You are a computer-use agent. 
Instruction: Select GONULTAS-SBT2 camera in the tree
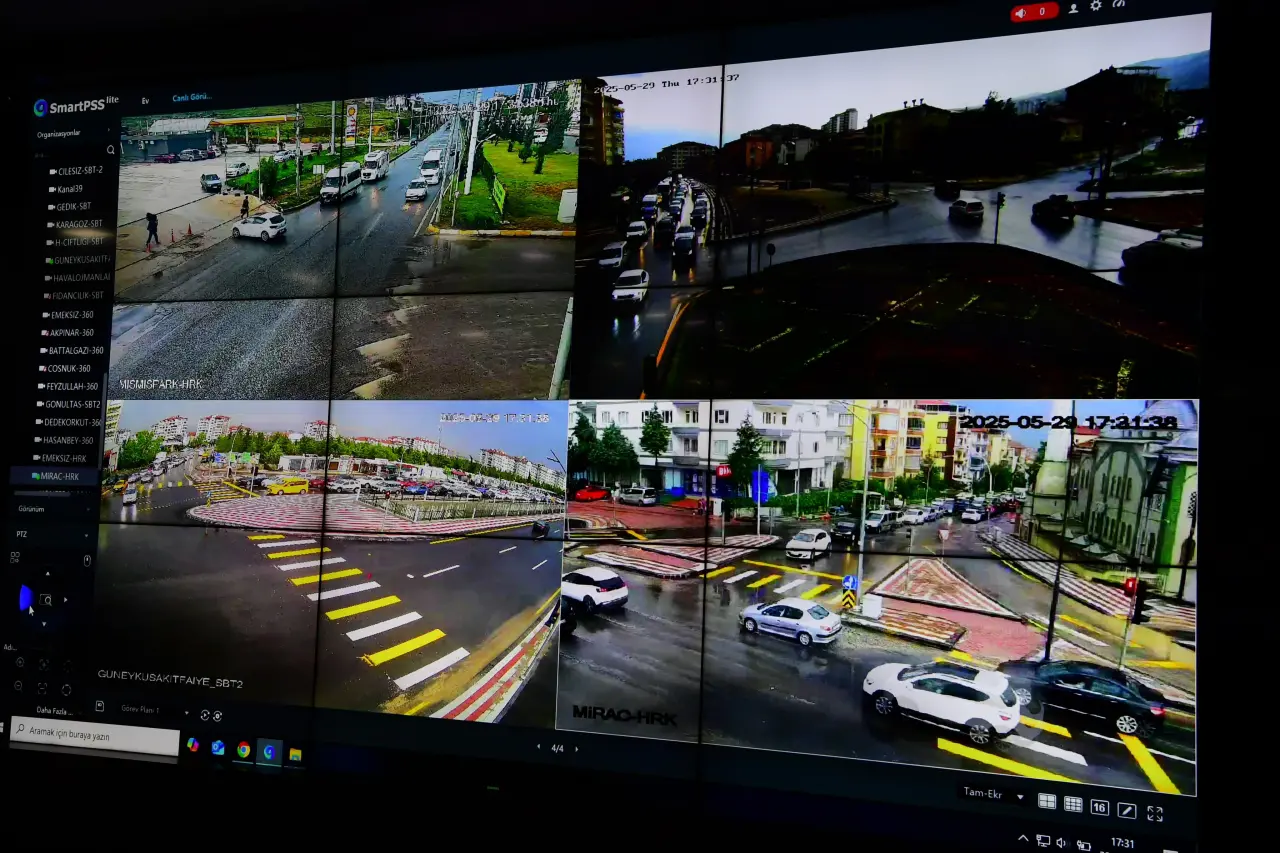click(x=70, y=405)
